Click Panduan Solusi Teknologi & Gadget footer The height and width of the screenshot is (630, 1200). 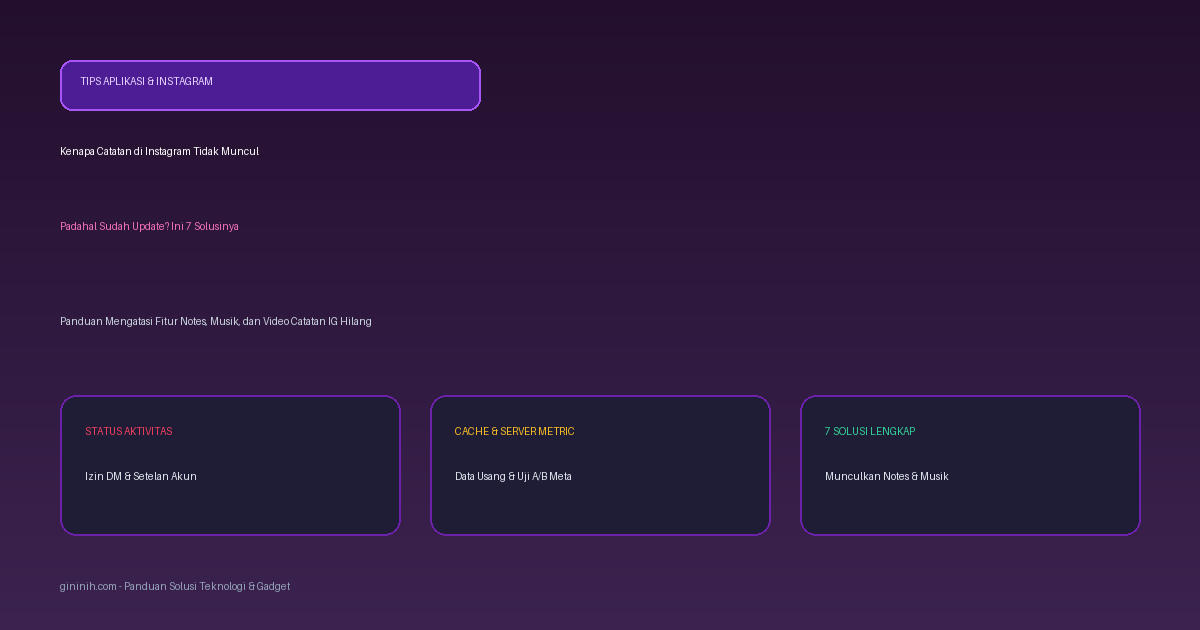(207, 586)
